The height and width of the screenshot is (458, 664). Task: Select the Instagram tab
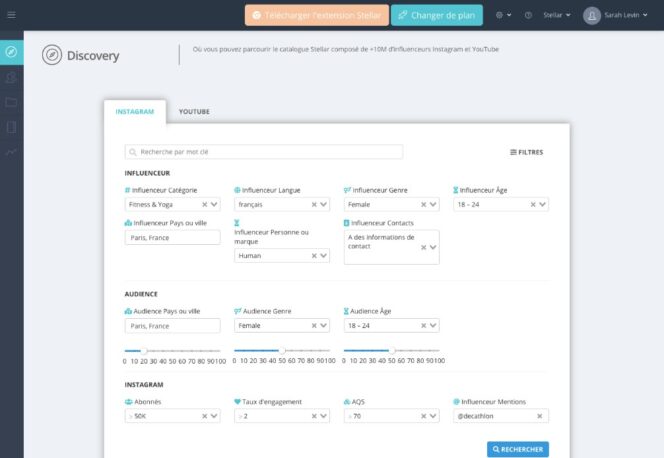click(x=135, y=112)
